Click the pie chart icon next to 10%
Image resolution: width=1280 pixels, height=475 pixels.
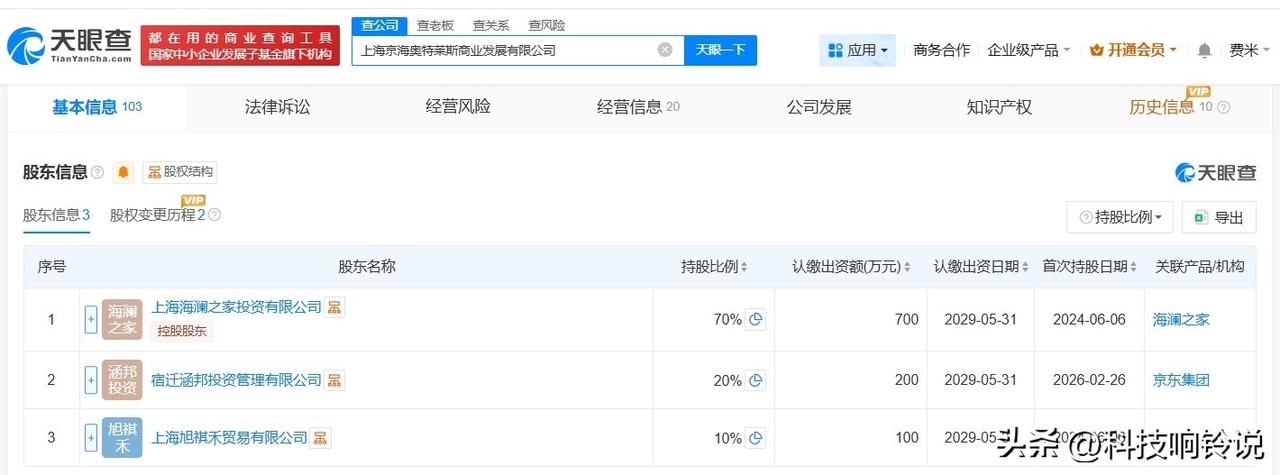tap(756, 438)
